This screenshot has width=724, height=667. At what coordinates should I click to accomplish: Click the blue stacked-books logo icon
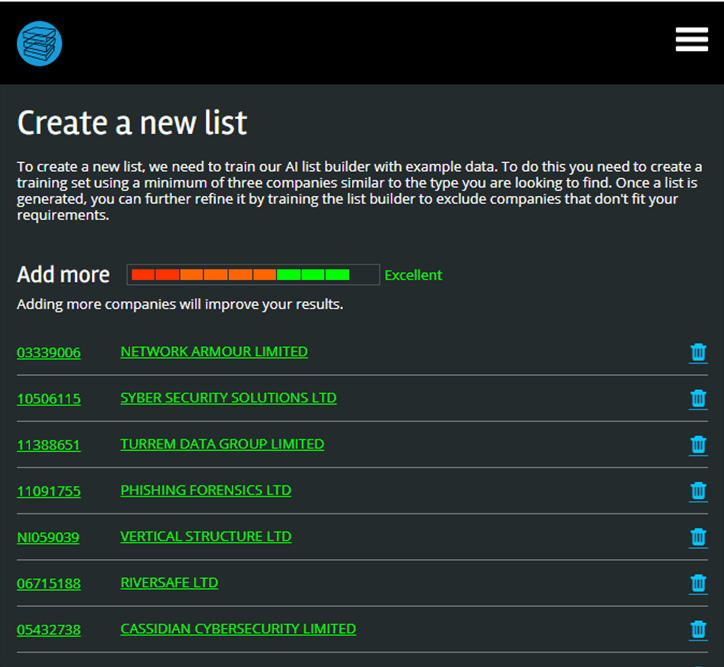click(39, 43)
